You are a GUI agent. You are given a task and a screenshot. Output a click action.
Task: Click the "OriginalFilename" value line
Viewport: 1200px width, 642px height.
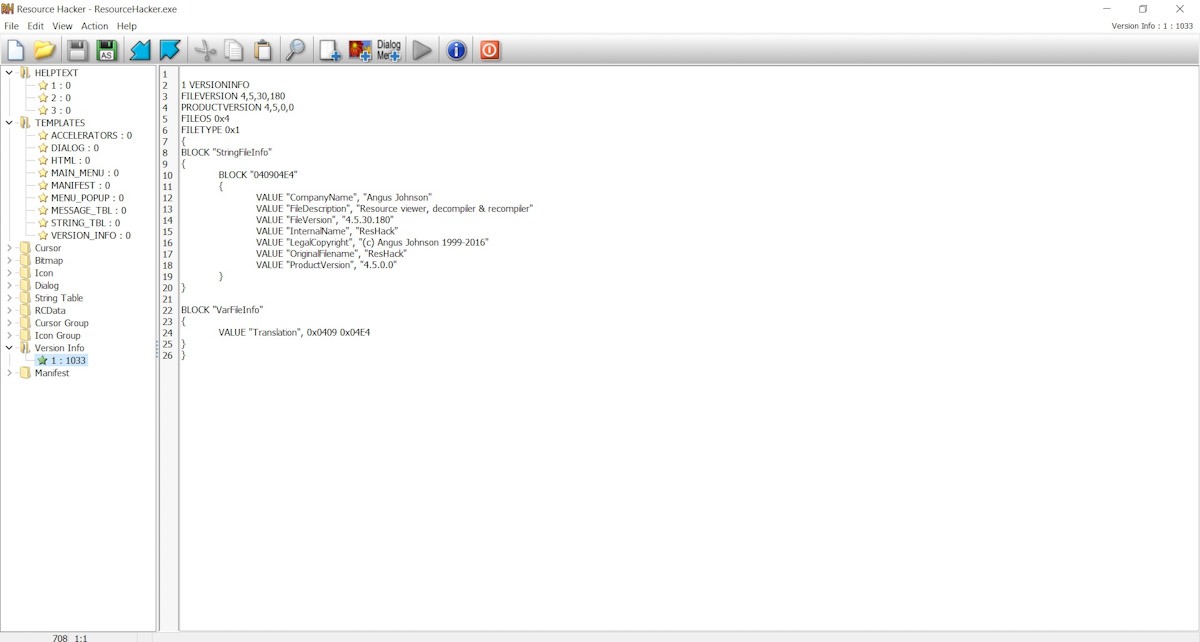[x=332, y=253]
